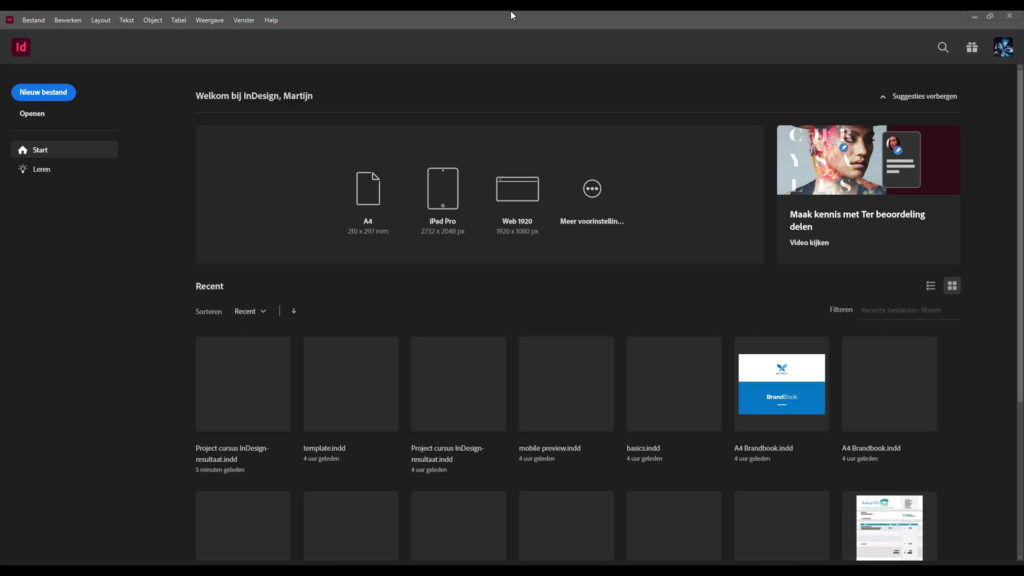Select the Web 1920 preset icon
The height and width of the screenshot is (576, 1024).
517,189
